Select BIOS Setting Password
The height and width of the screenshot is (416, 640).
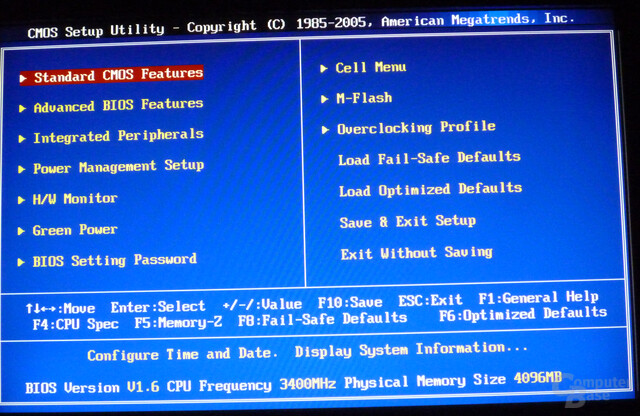pos(115,260)
